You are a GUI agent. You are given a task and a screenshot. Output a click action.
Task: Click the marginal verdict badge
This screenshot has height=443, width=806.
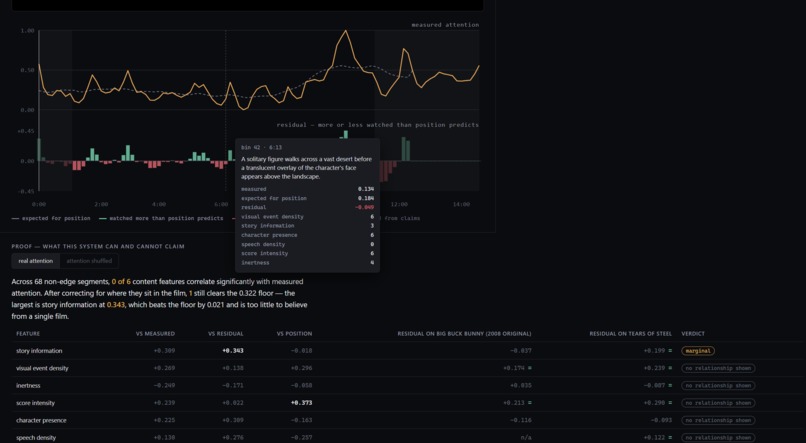click(x=698, y=351)
